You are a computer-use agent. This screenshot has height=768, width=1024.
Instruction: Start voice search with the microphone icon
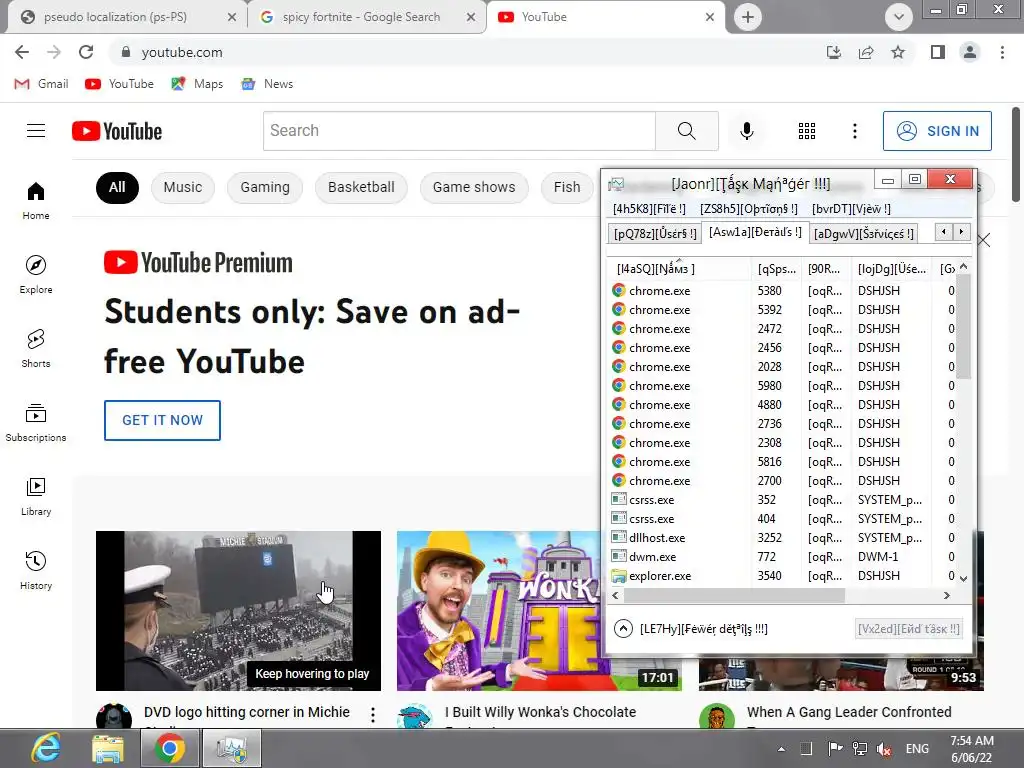[x=746, y=131]
